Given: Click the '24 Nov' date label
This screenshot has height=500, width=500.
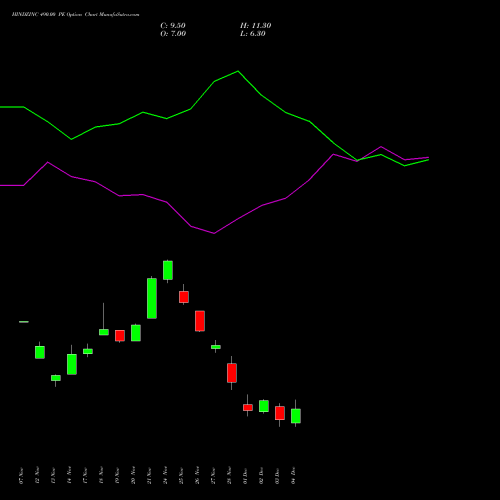Looking at the screenshot, I should [x=165, y=475].
